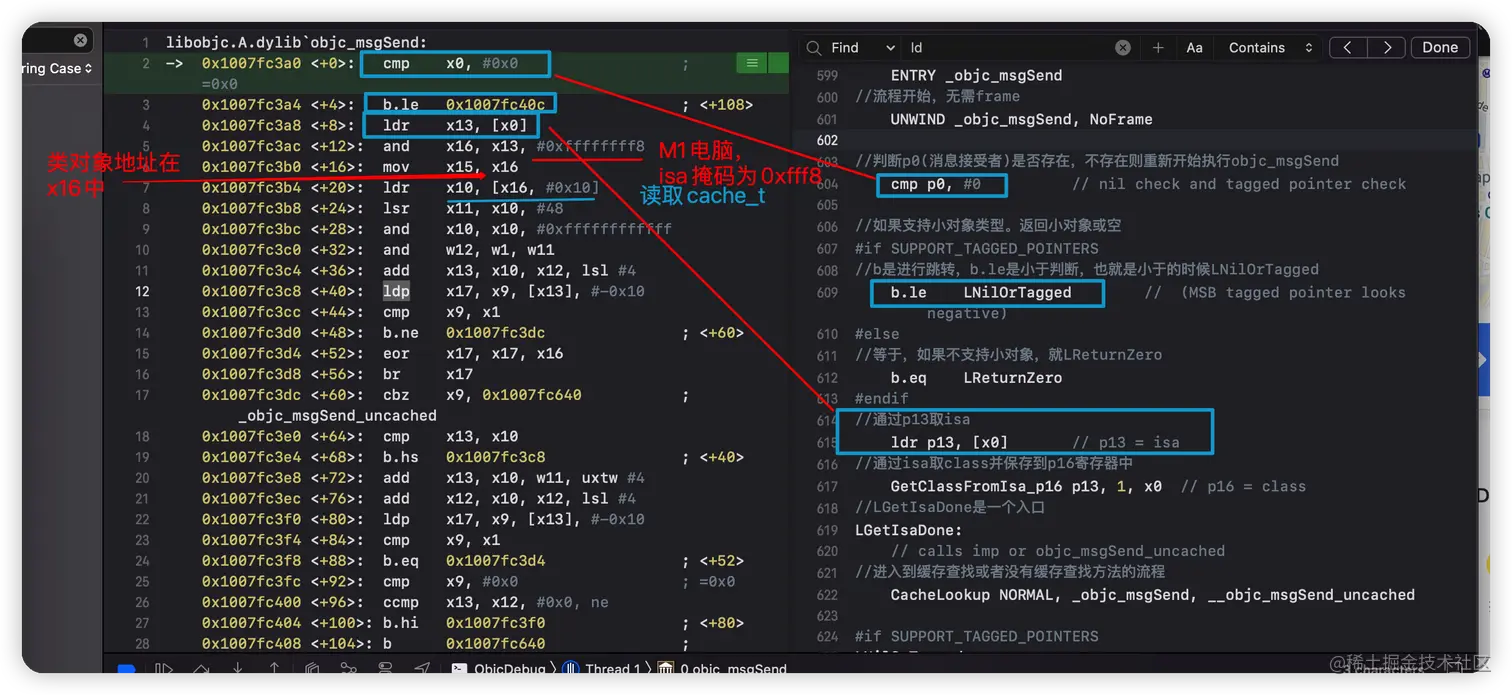
Task: Open the Debug View Hierarchy button
Action: [312, 669]
